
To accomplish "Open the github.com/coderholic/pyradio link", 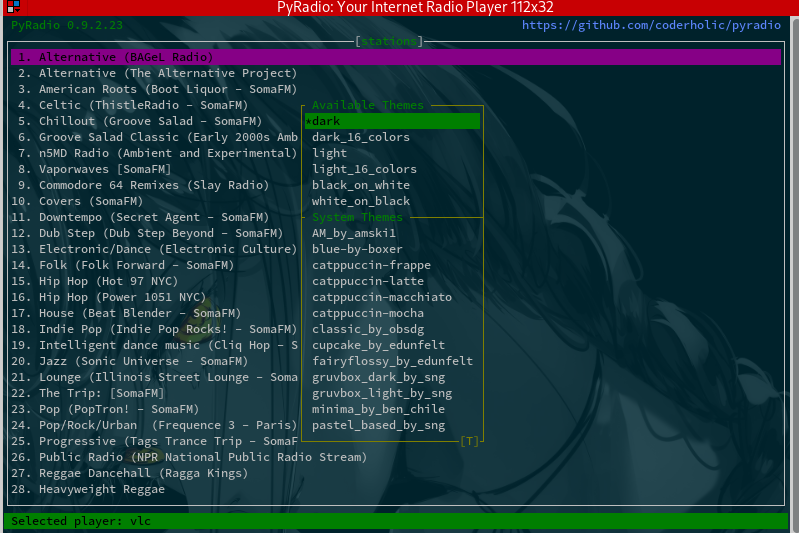I will coord(651,25).
